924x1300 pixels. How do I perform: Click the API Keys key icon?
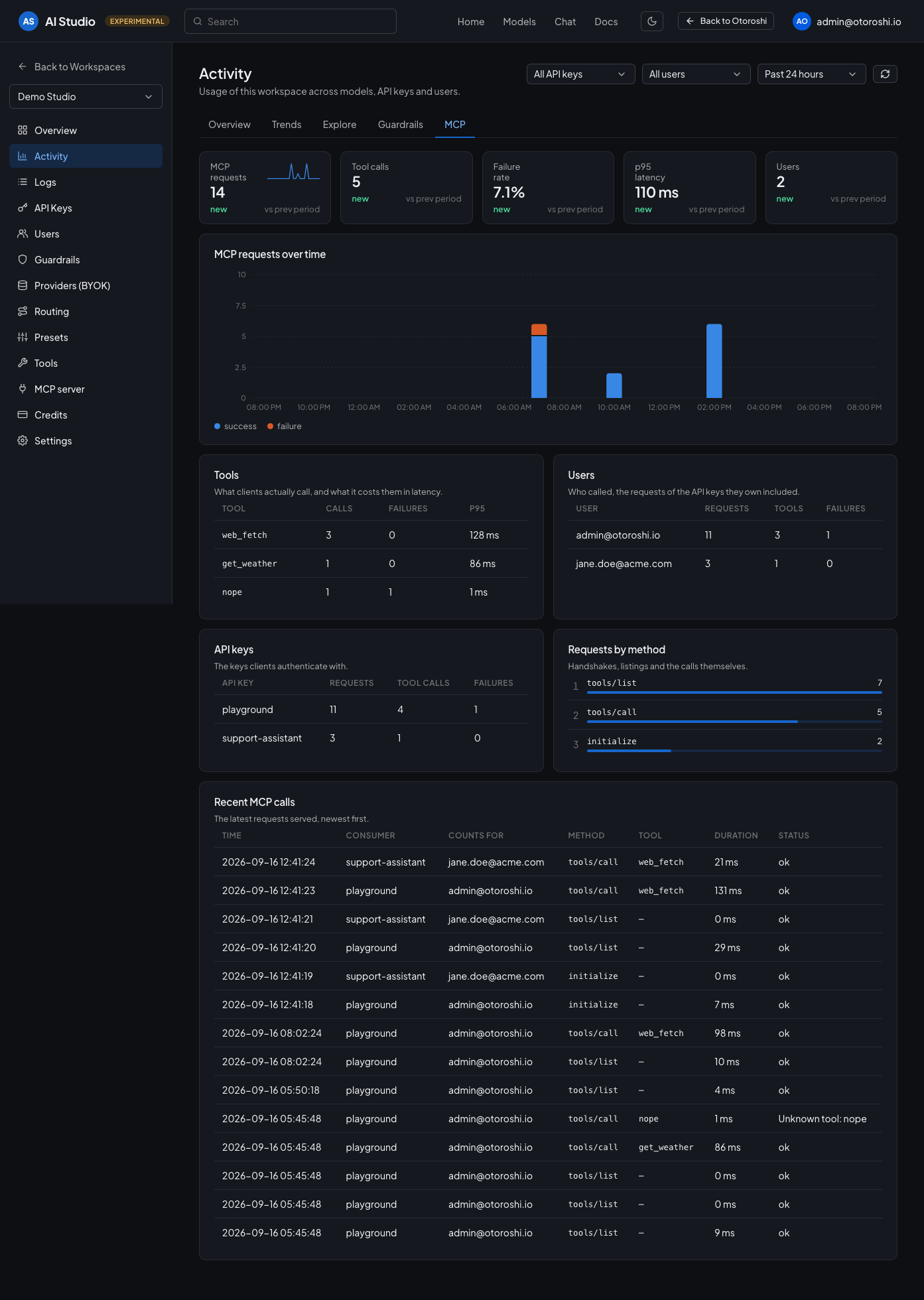pyautogui.click(x=23, y=208)
